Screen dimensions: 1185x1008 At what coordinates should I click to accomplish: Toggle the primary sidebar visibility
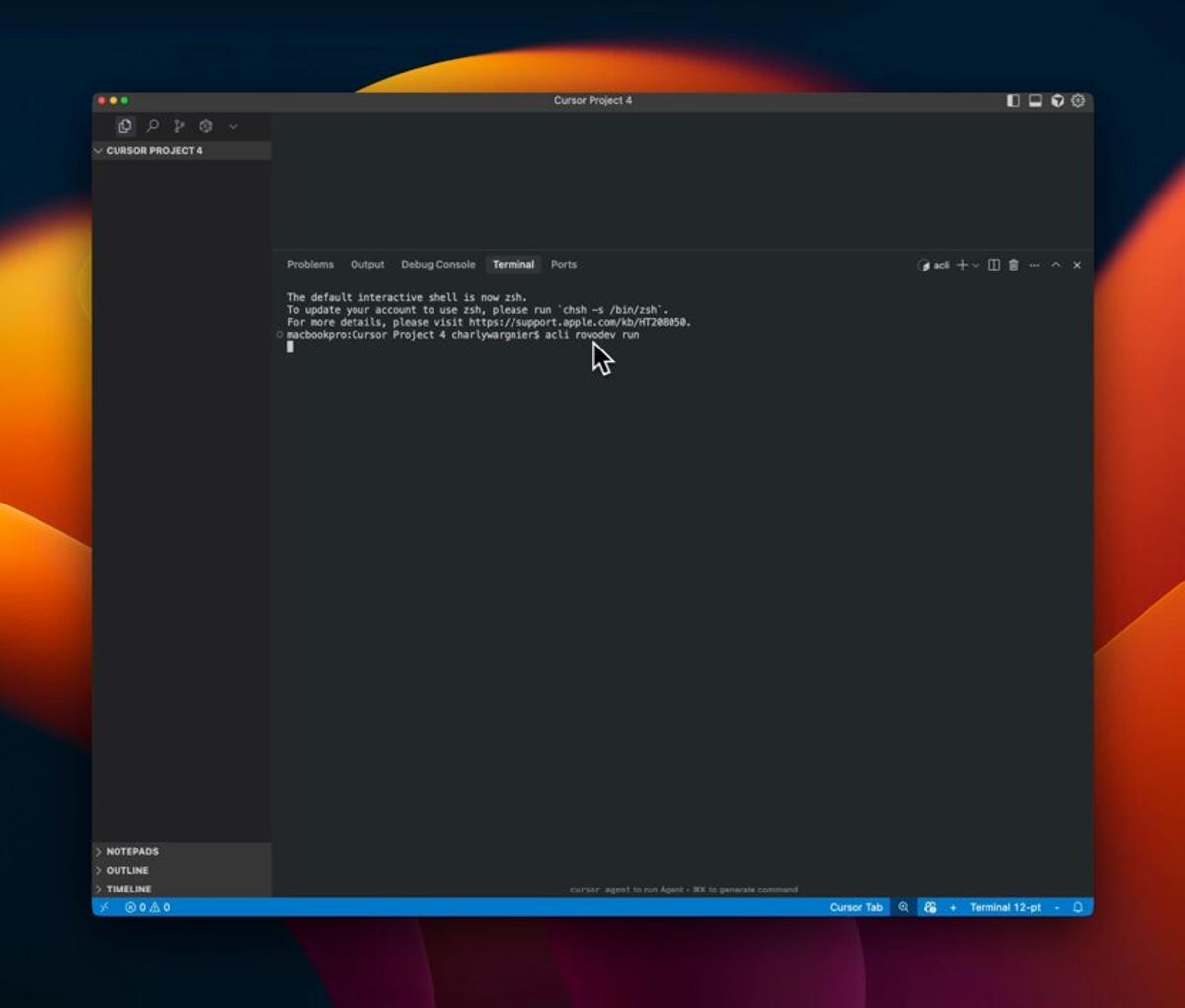coord(1013,101)
